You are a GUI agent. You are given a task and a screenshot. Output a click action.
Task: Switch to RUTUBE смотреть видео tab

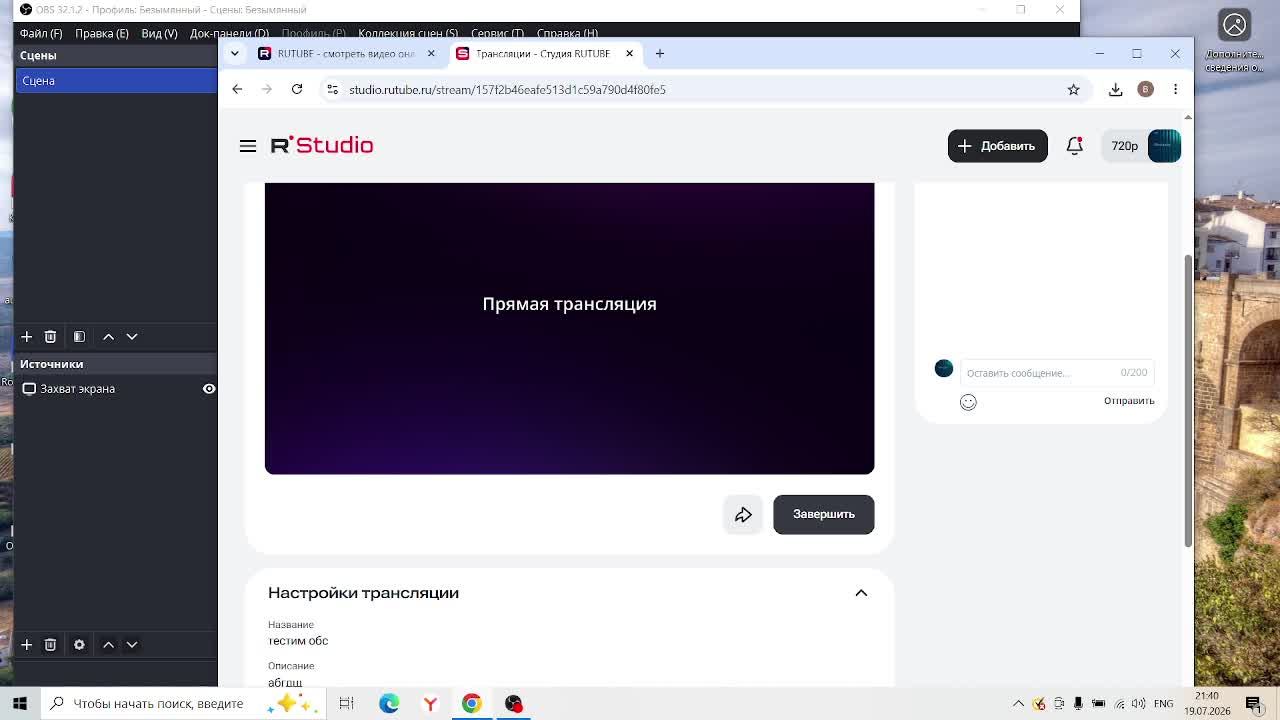(x=345, y=54)
